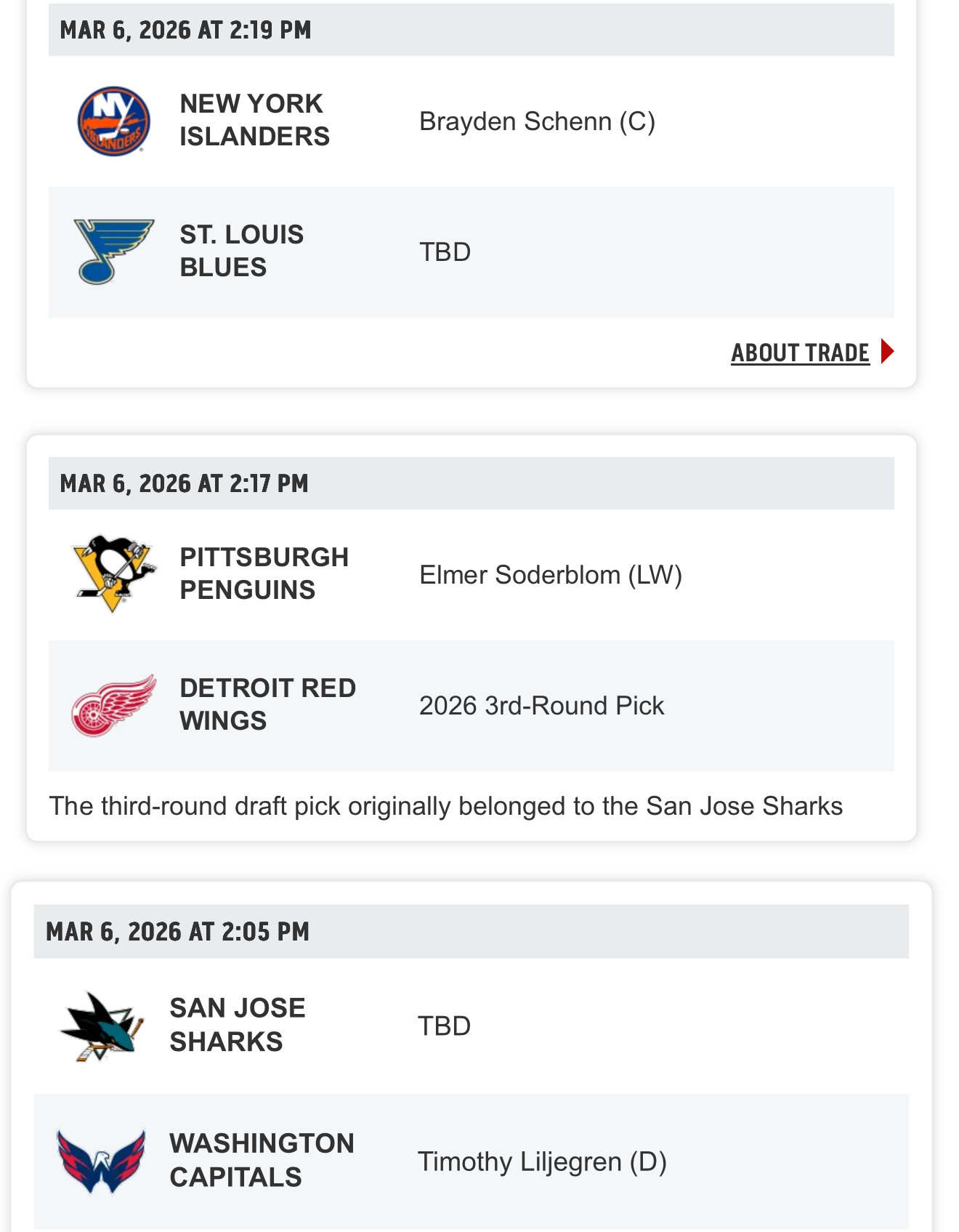Click the Pittsburgh Penguins logo

(x=114, y=573)
